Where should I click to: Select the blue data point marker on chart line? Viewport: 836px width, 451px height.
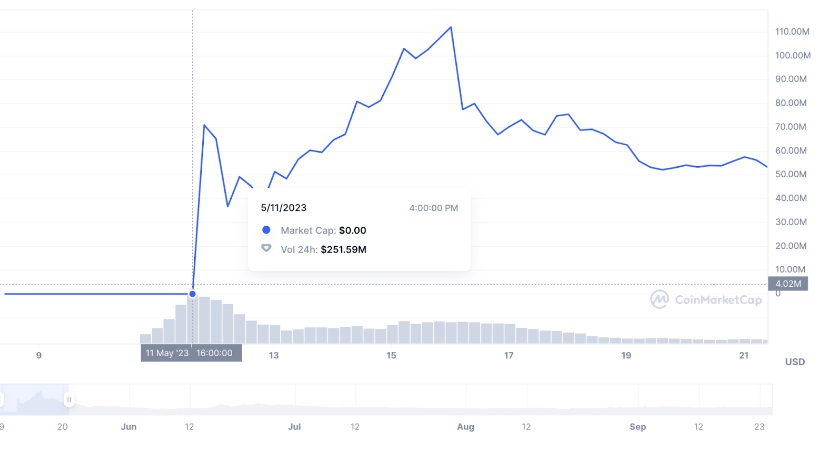192,294
